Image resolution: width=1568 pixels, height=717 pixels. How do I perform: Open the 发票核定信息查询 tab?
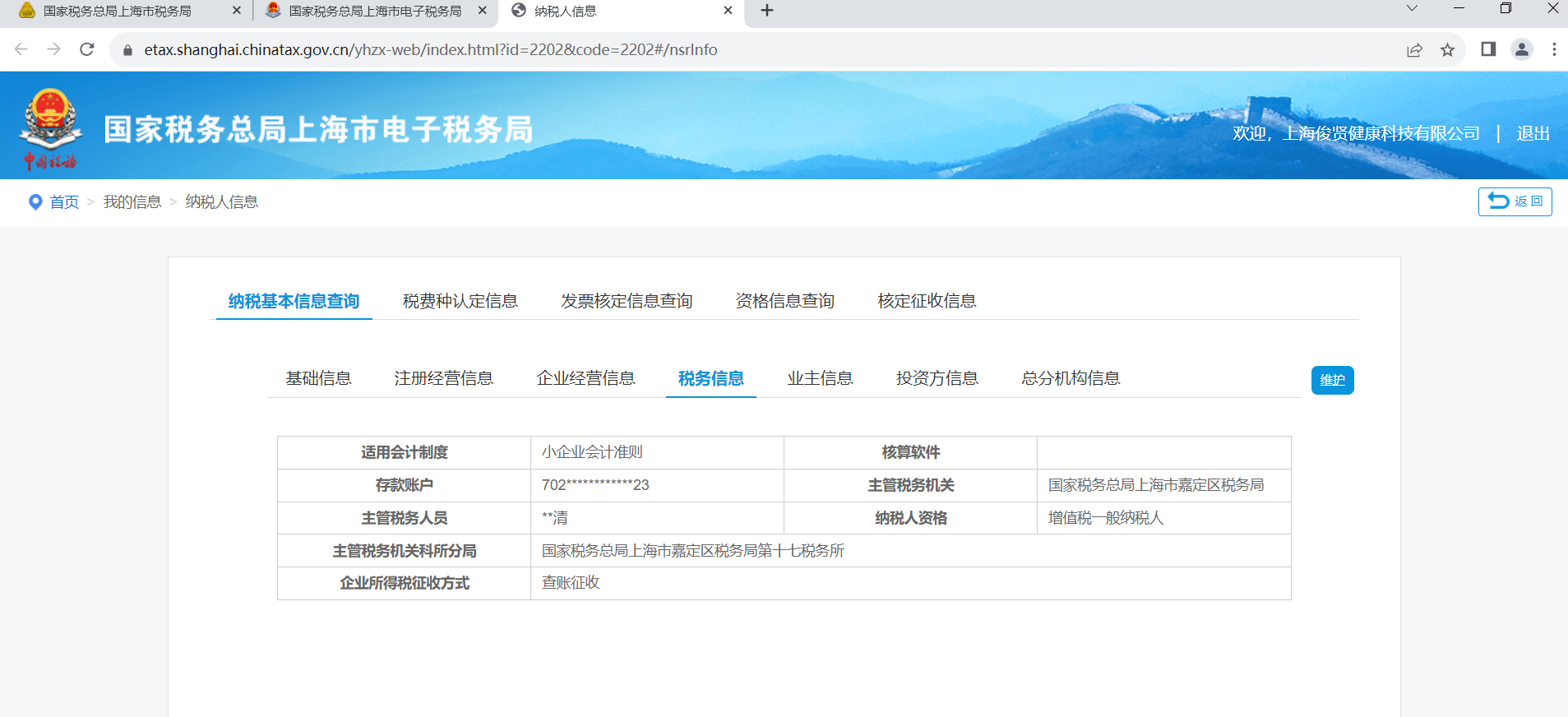tap(627, 301)
